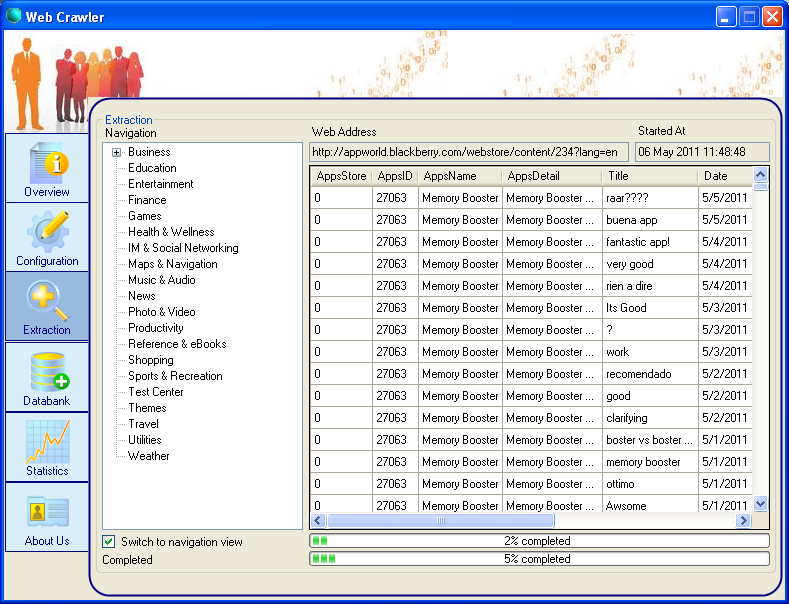Select Sports & Recreation category

175,376
